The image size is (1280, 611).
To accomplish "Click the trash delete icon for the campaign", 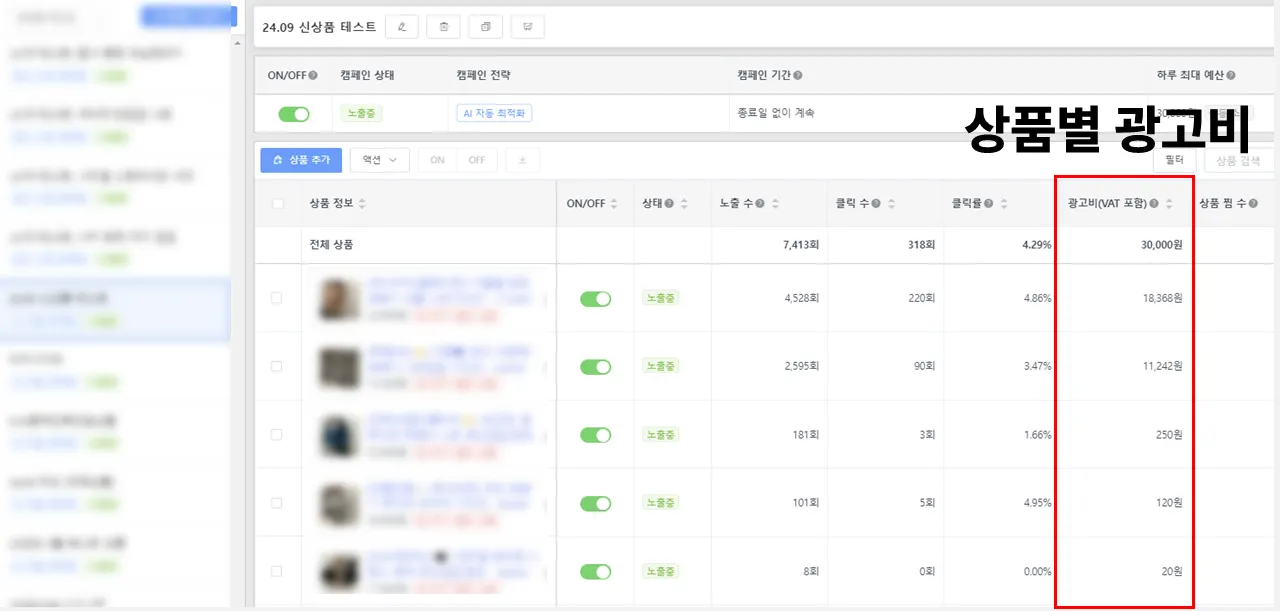I will (443, 27).
